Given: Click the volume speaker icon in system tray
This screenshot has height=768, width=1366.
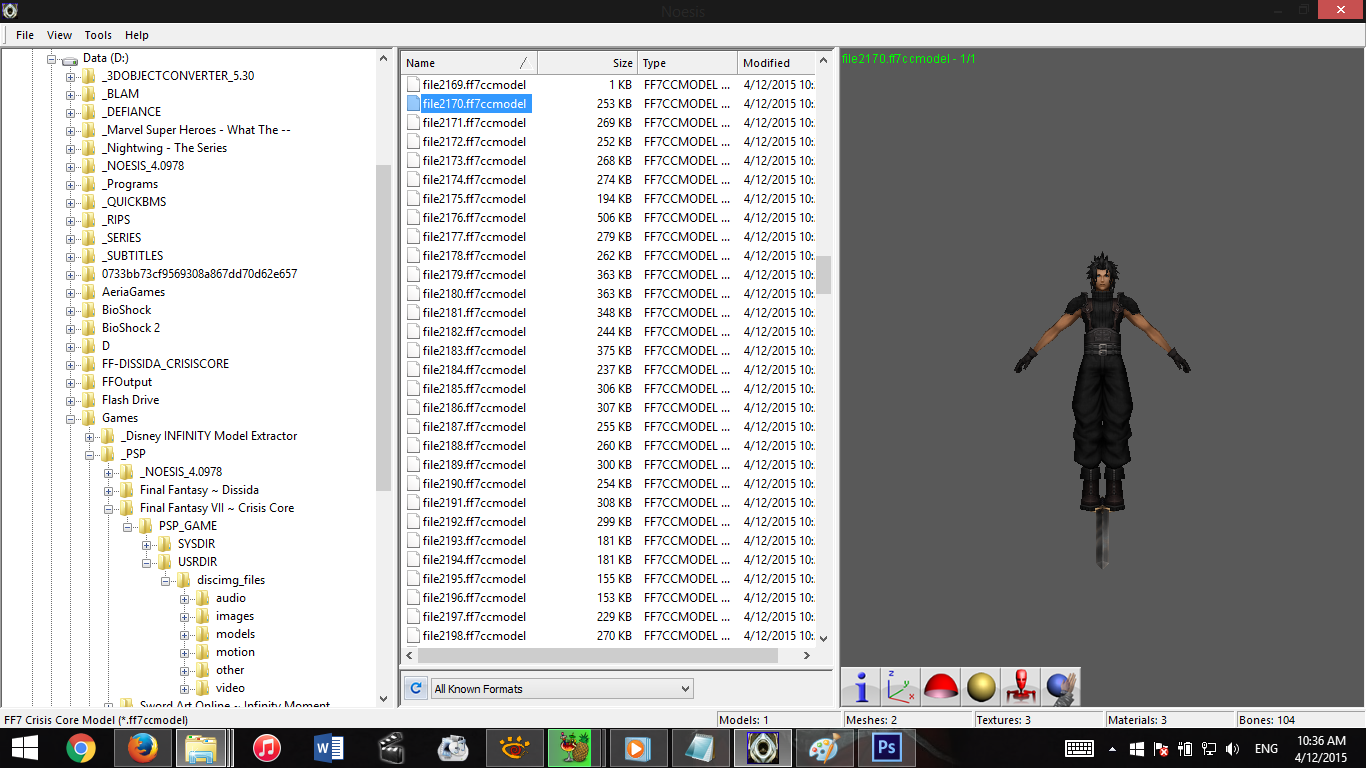Looking at the screenshot, I should tap(1233, 748).
